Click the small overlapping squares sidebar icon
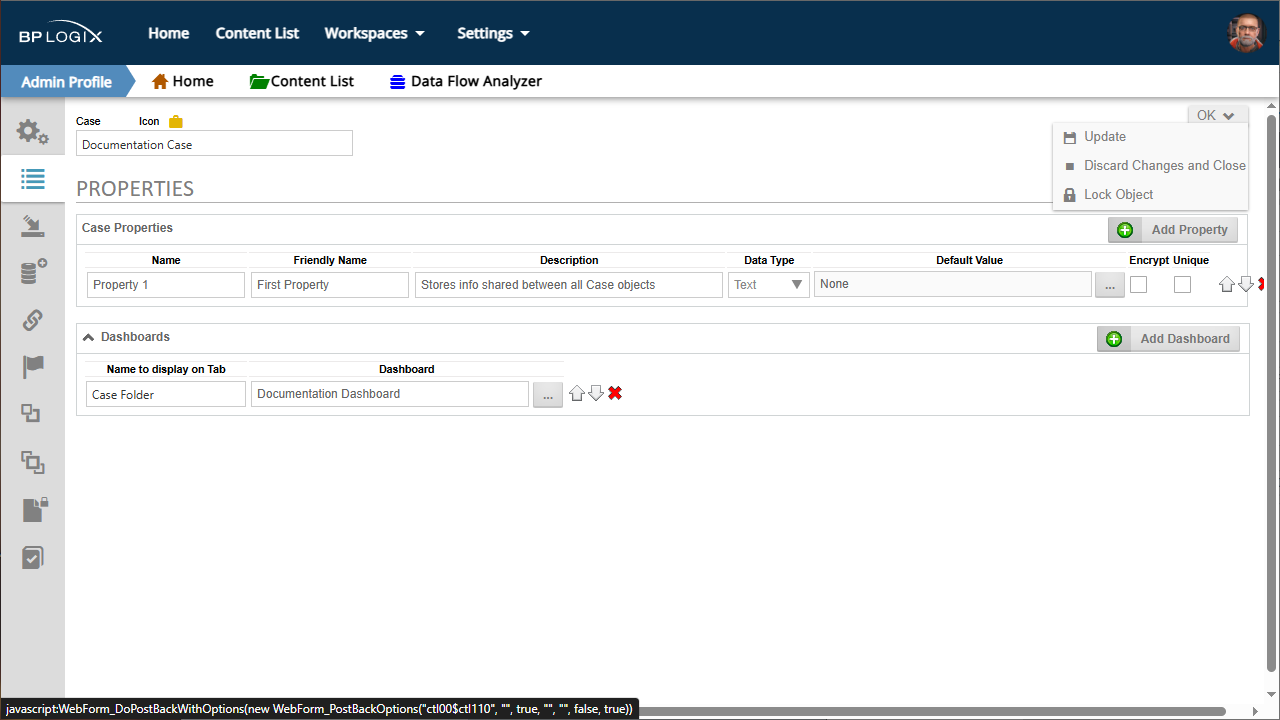 tap(31, 413)
